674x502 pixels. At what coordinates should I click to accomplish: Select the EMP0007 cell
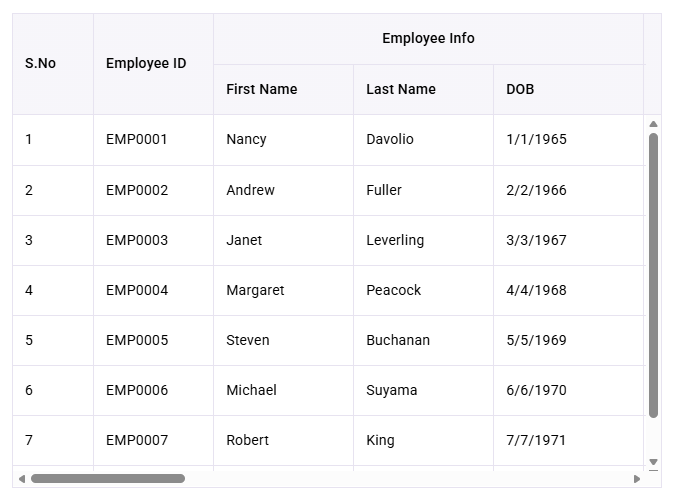tap(153, 441)
